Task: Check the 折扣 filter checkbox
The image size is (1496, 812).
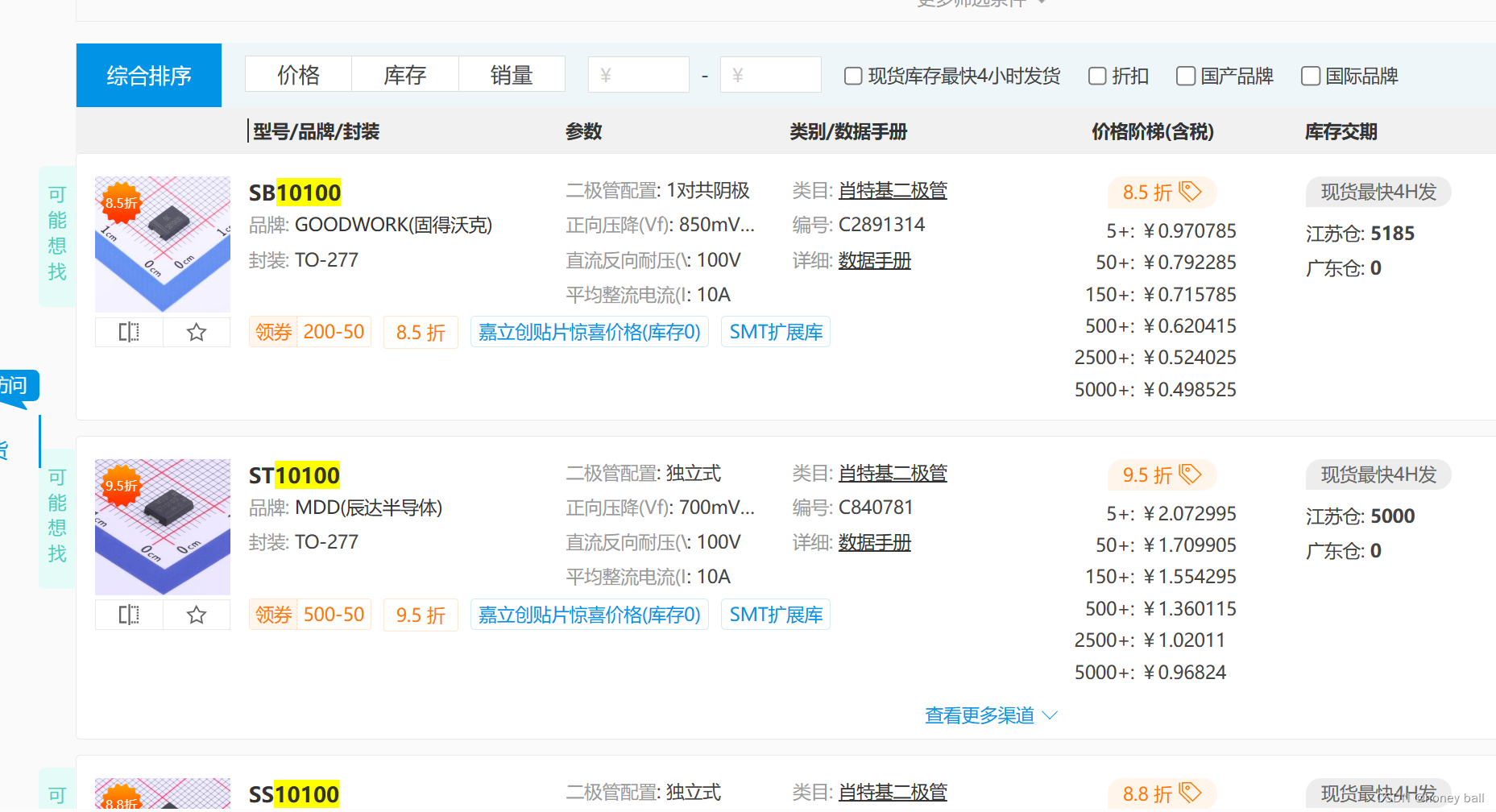Action: [1097, 76]
